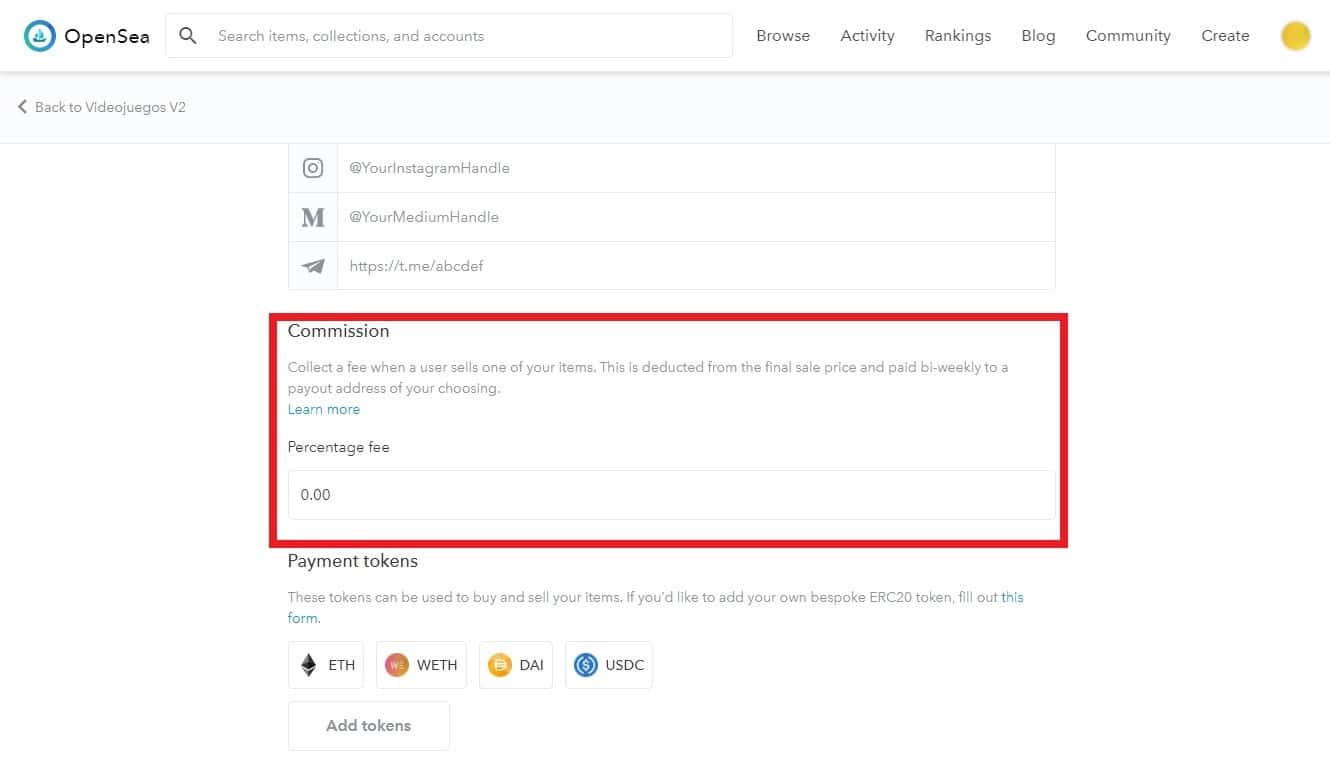This screenshot has width=1330, height=762.
Task: Select the WETH token
Action: [x=421, y=665]
